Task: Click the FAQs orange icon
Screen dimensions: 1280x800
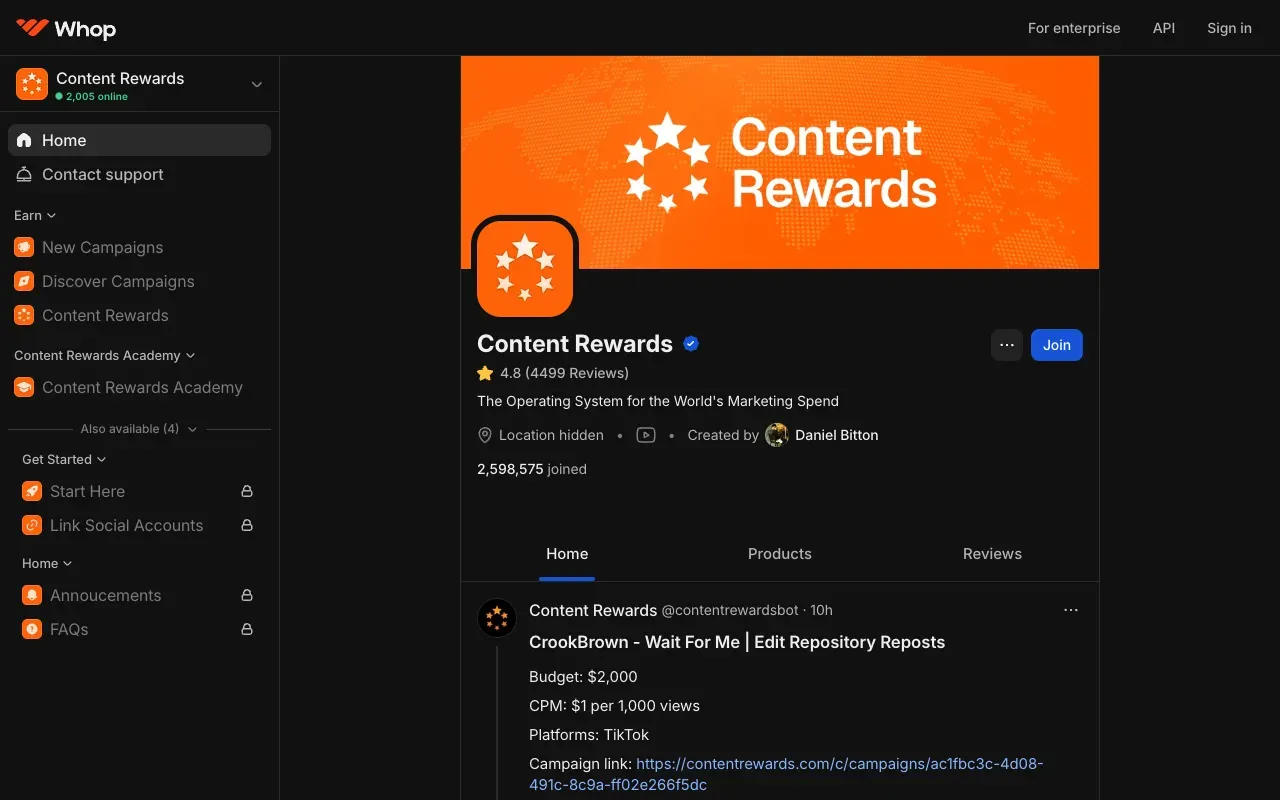Action: click(x=32, y=629)
